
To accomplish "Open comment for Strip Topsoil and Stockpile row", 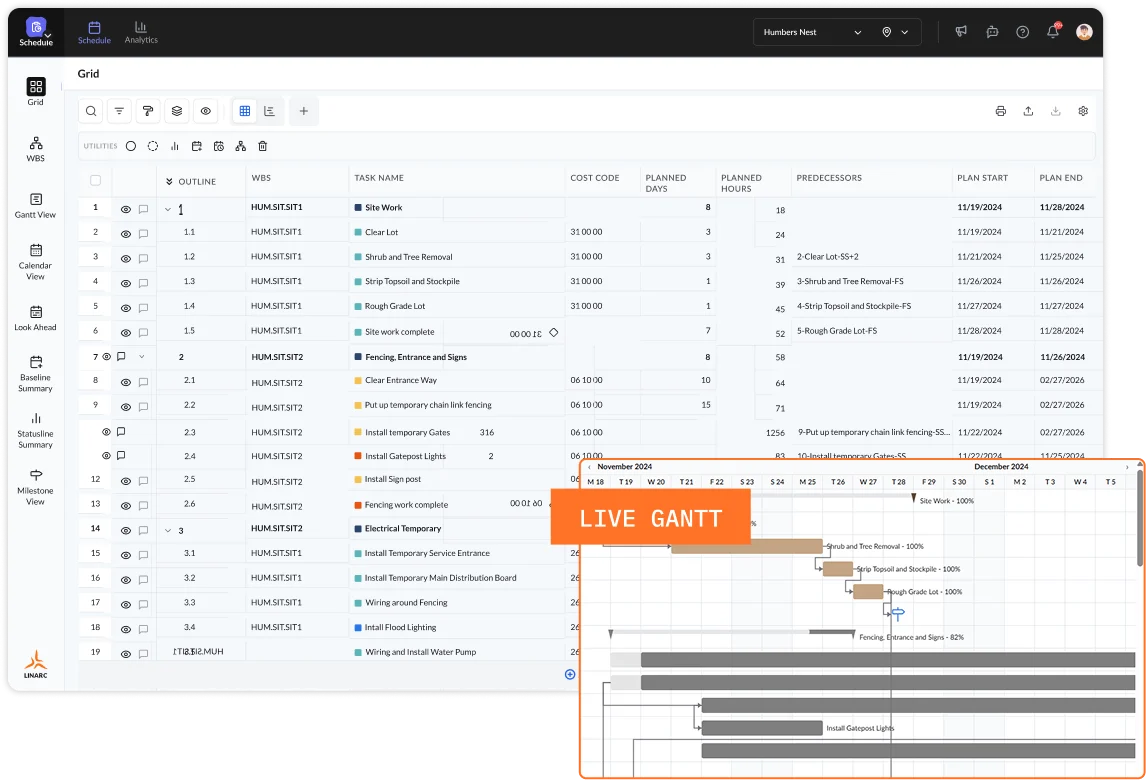I will 143,283.
